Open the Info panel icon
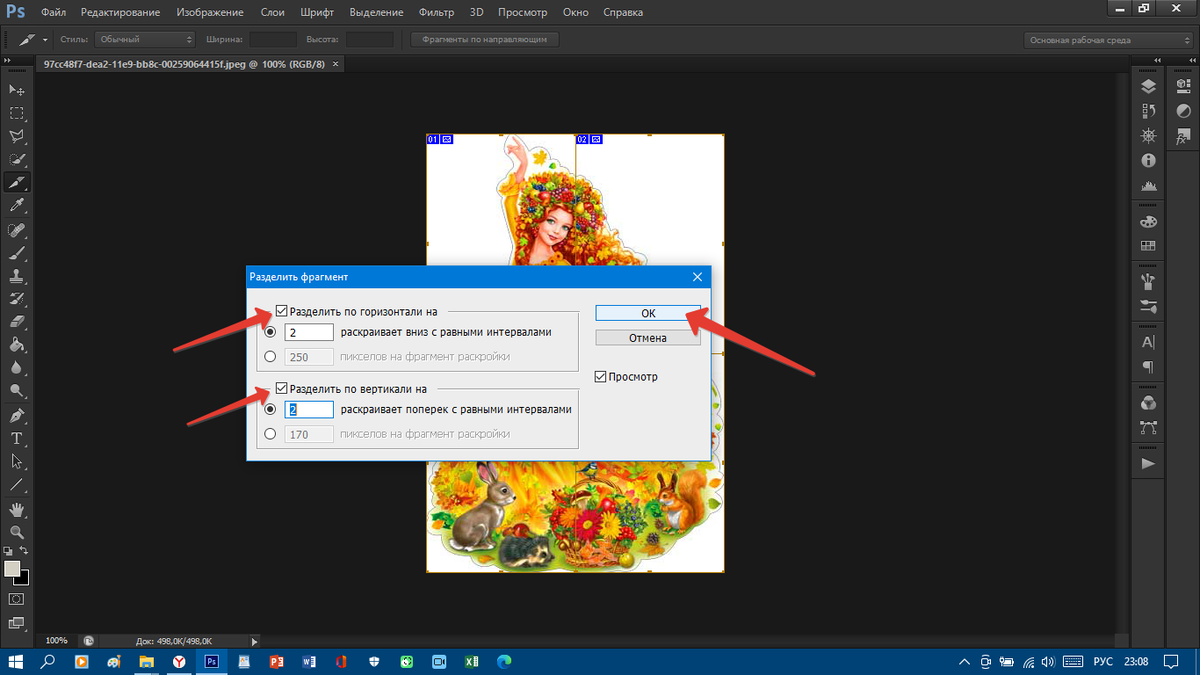This screenshot has height=675, width=1200. point(1148,160)
